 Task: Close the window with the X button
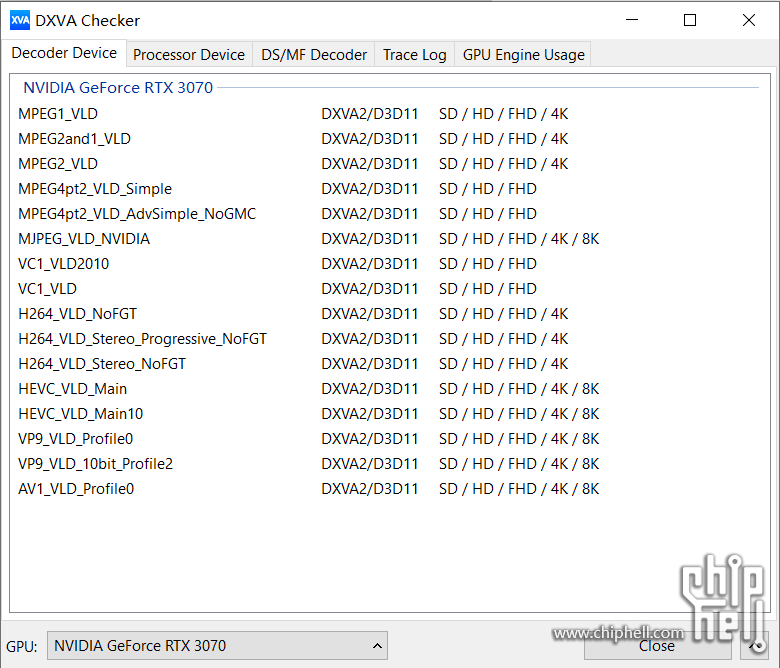749,20
